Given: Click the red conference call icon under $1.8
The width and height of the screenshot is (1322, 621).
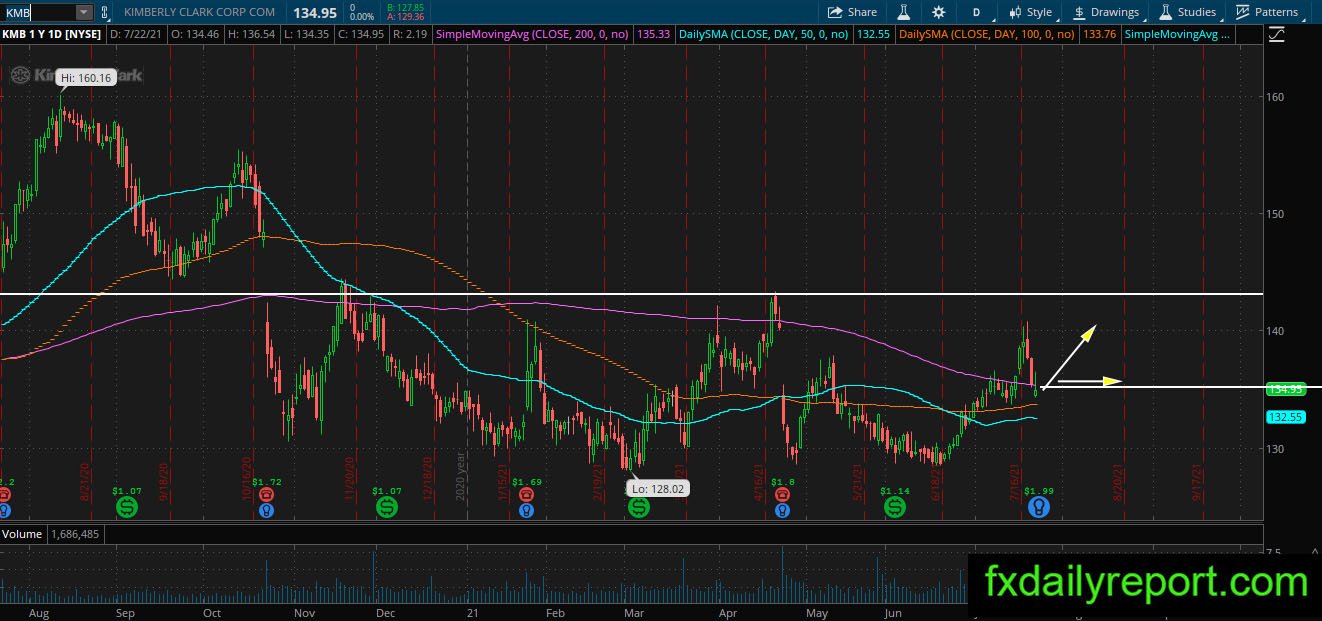Looking at the screenshot, I should click(x=783, y=495).
